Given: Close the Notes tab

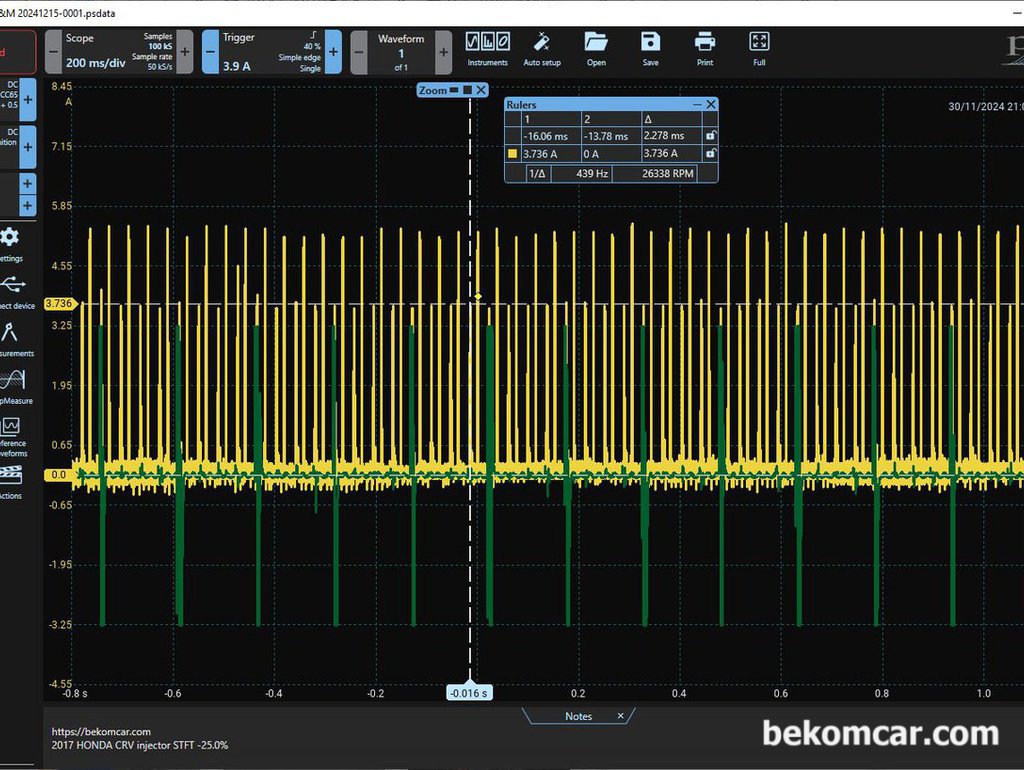Looking at the screenshot, I should (620, 716).
